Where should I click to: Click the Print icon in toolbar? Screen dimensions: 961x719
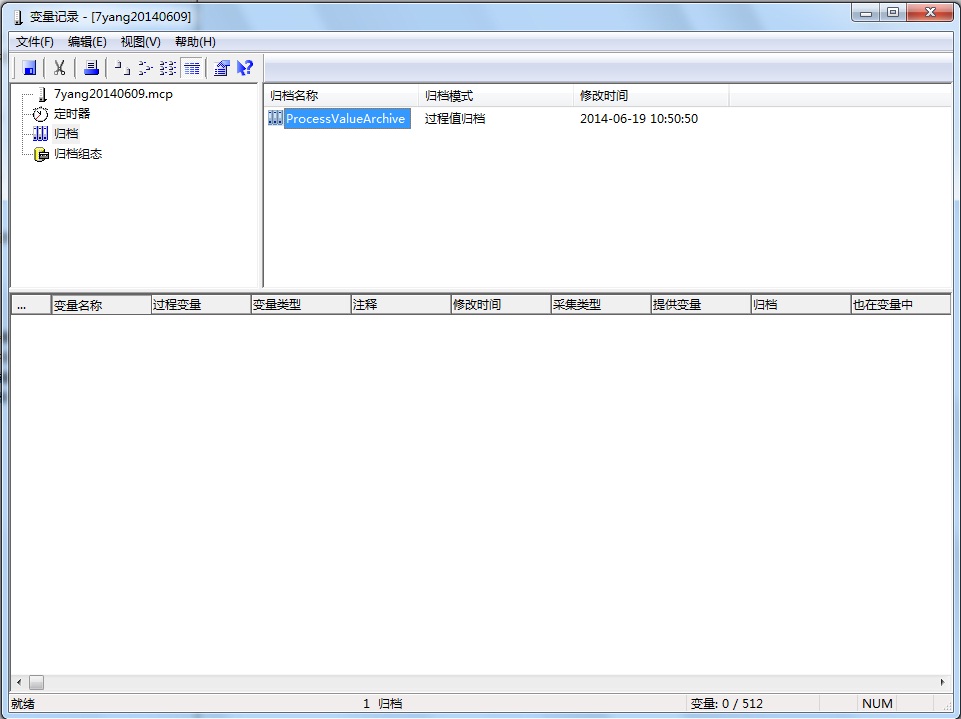[91, 68]
